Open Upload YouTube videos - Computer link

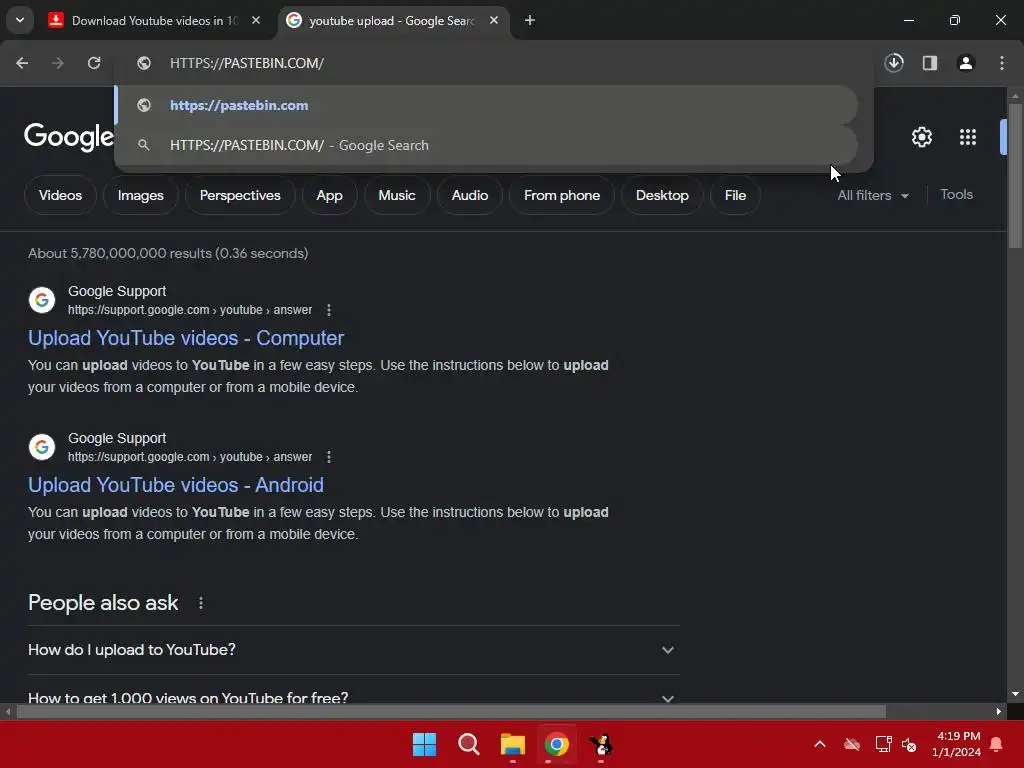pyautogui.click(x=185, y=338)
